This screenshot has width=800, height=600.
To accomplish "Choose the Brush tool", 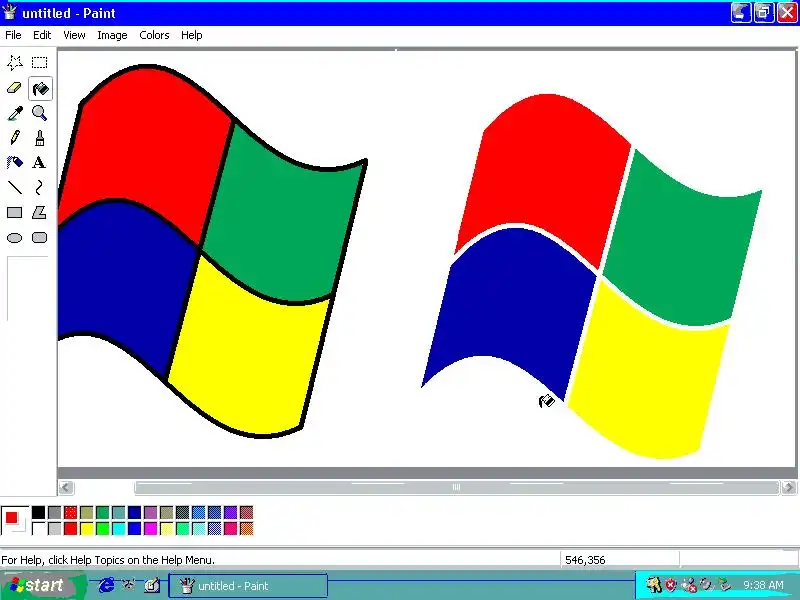I will point(39,138).
